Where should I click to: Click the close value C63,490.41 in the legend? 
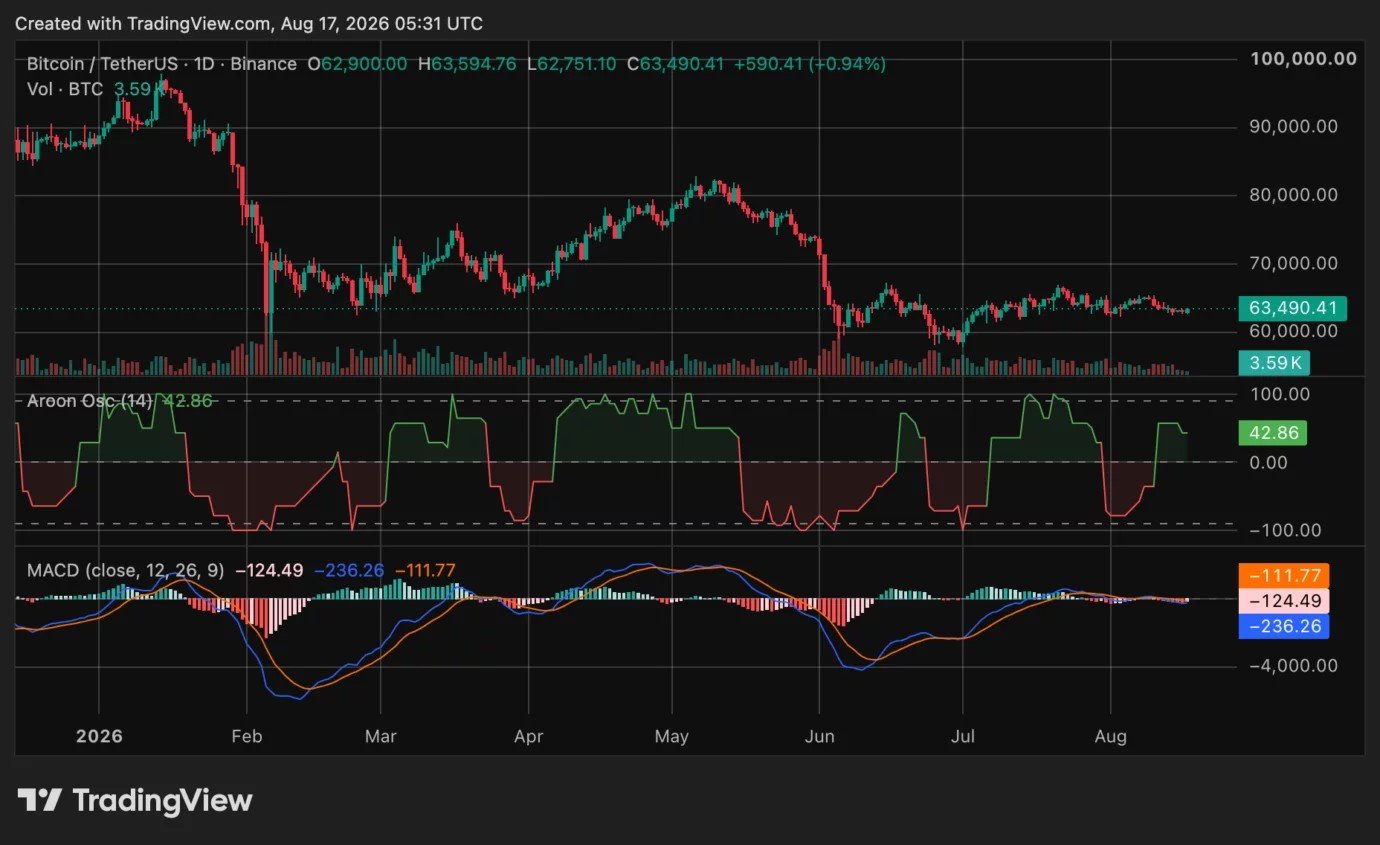[x=675, y=64]
